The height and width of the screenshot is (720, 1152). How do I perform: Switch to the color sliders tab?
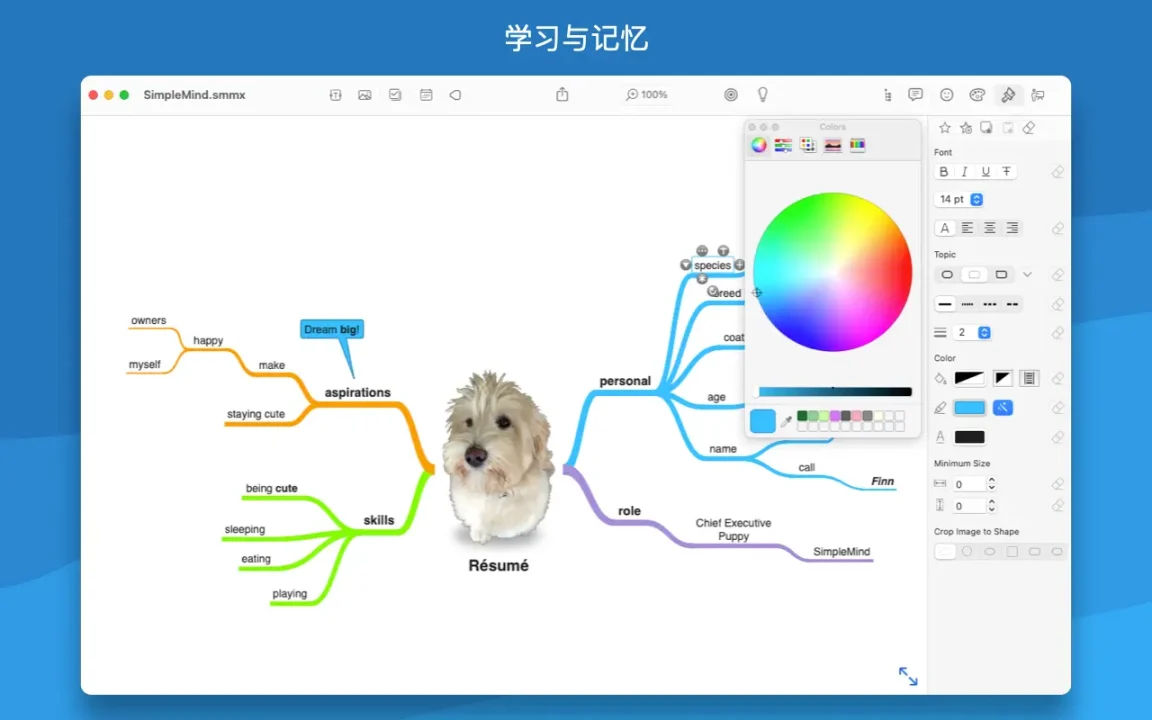pos(783,145)
